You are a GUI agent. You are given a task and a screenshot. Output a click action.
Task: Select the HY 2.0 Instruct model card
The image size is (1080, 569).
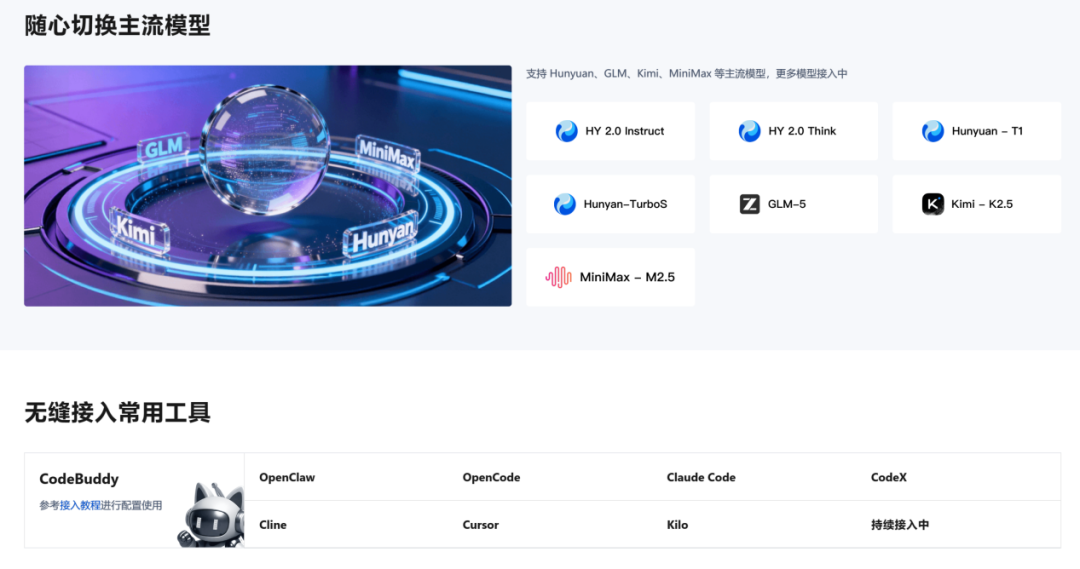pyautogui.click(x=610, y=131)
